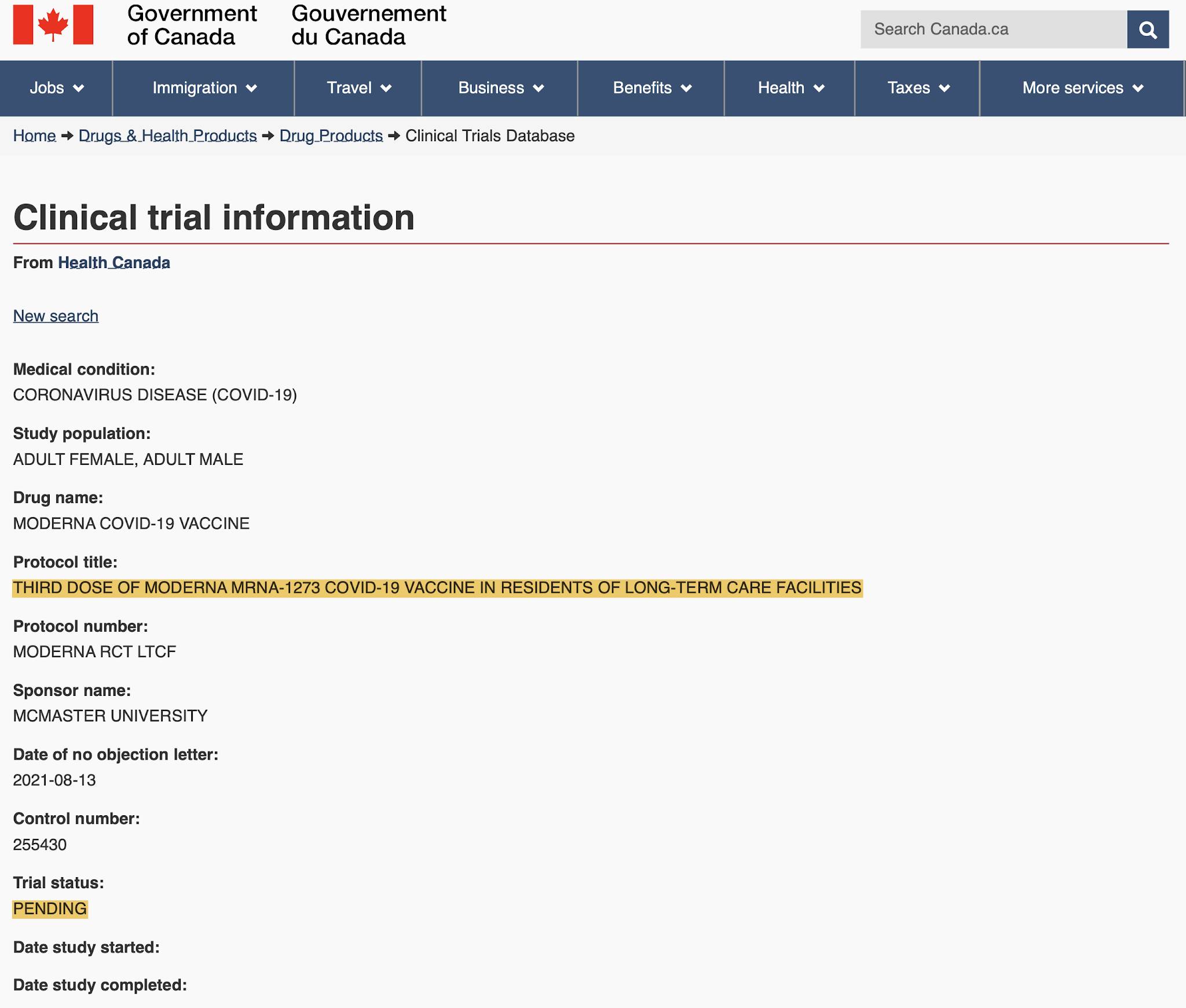Click the Clinical trial information heading
The image size is (1186, 1008).
214,217
